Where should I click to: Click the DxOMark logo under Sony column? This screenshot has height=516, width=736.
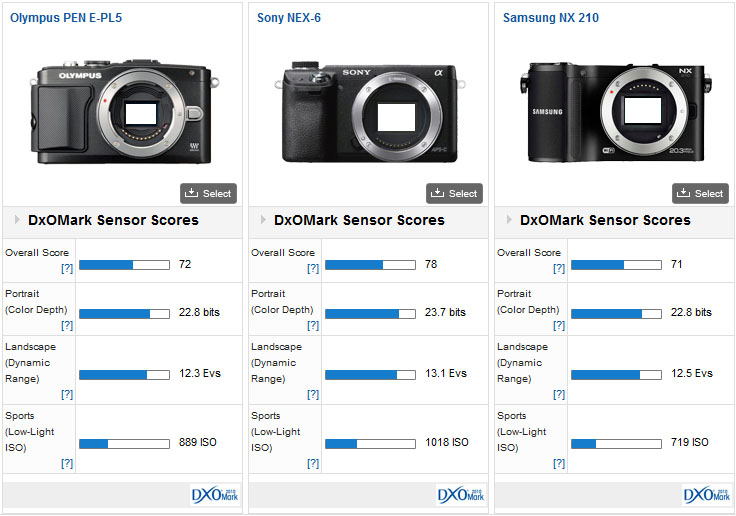461,495
